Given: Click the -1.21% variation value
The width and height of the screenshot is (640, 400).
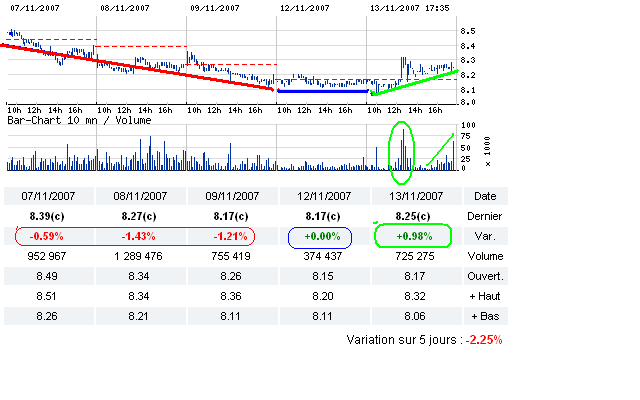Looking at the screenshot, I should pos(230,236).
